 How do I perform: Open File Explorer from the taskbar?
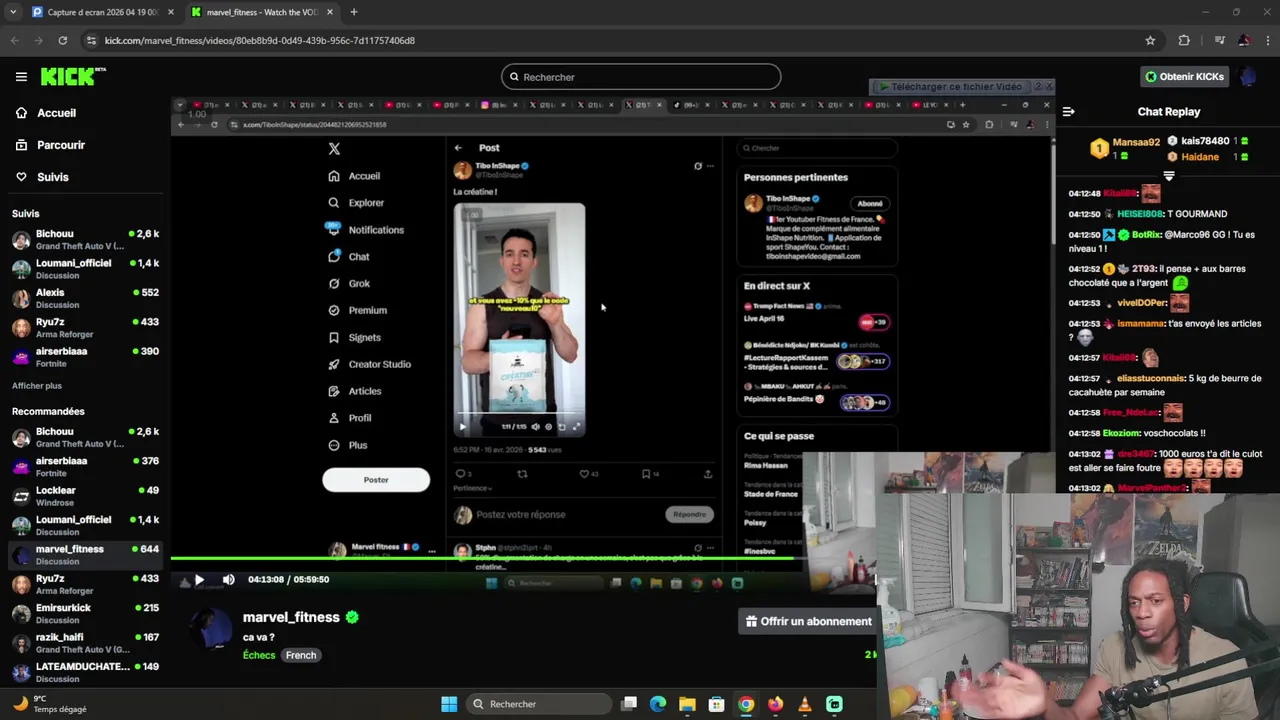[x=687, y=704]
